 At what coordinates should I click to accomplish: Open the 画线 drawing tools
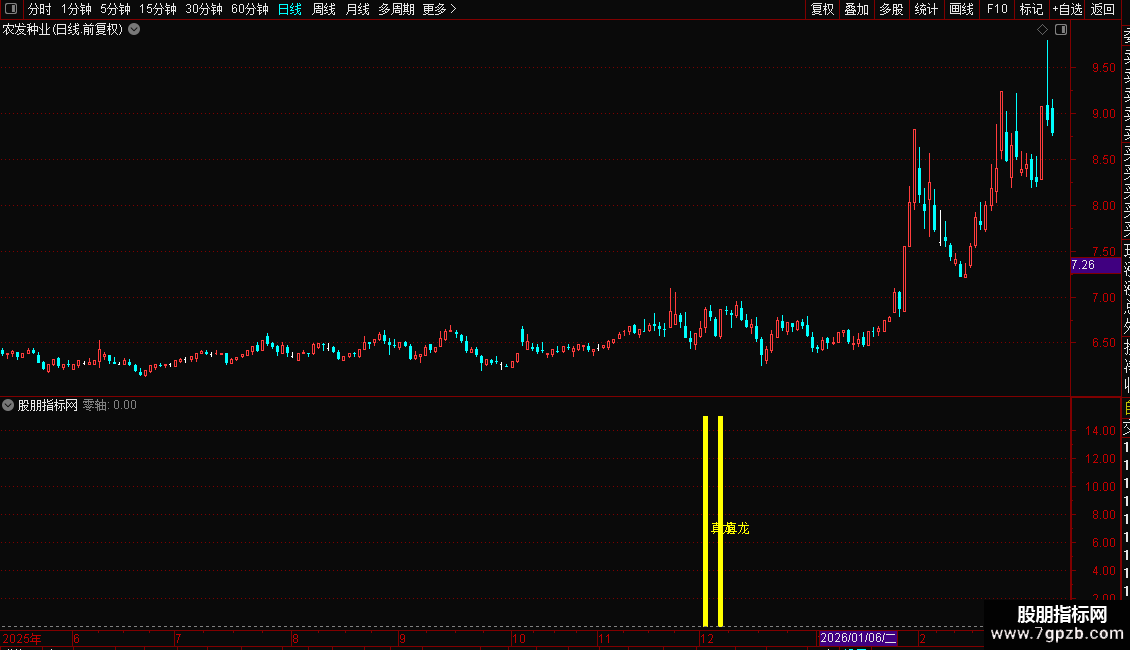click(x=961, y=9)
